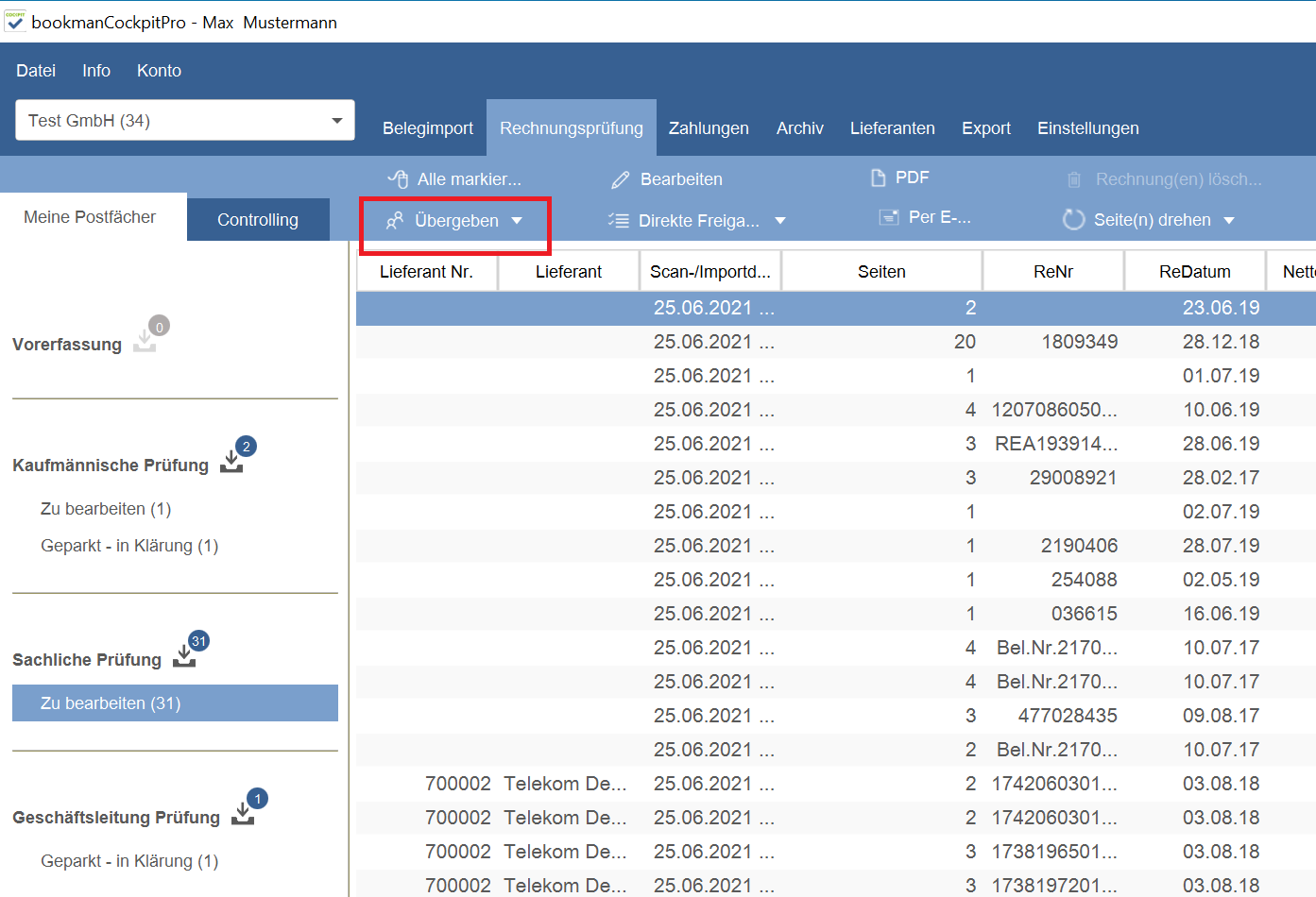
Task: Click the Alle markieren button label
Action: pos(470,179)
